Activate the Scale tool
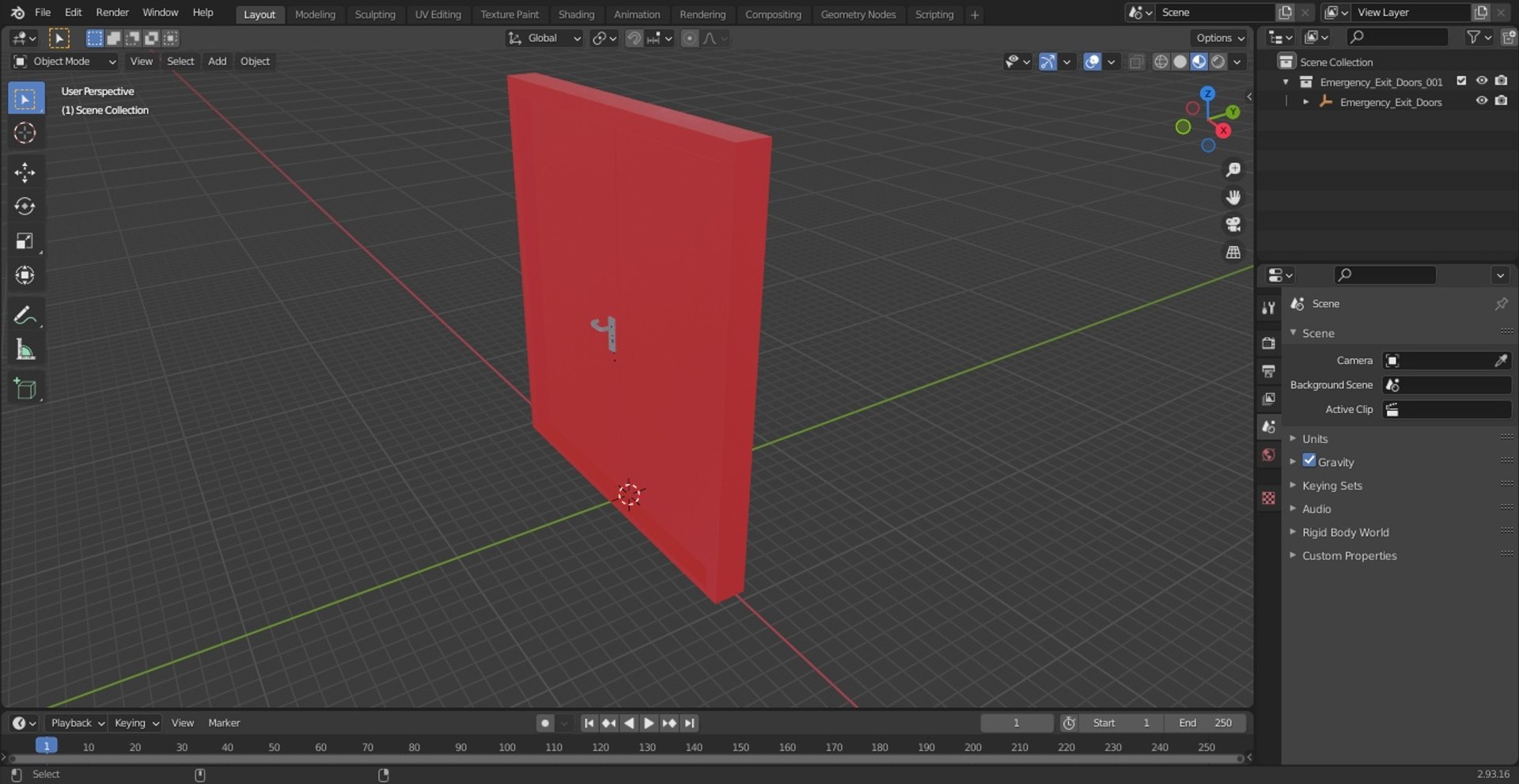The width and height of the screenshot is (1519, 784). click(25, 241)
